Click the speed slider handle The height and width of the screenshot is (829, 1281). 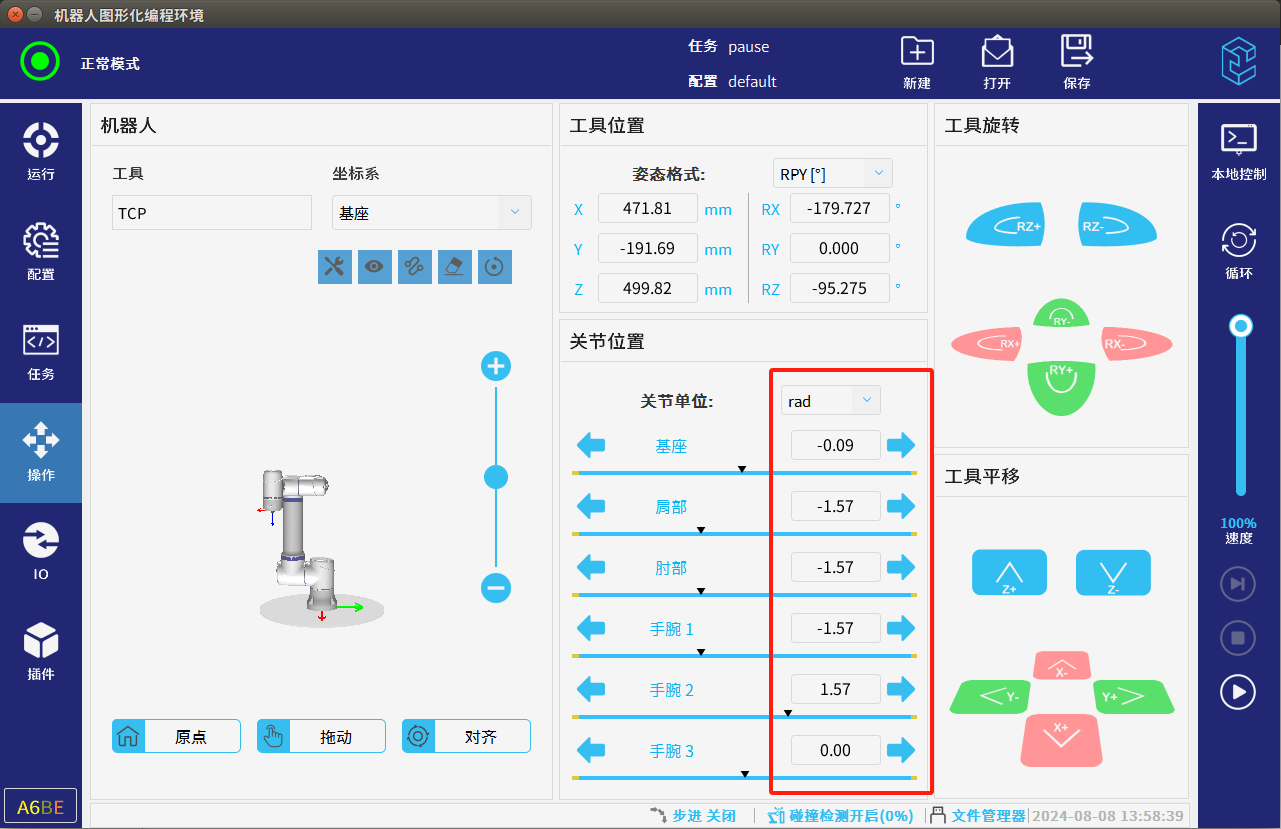tap(1241, 326)
